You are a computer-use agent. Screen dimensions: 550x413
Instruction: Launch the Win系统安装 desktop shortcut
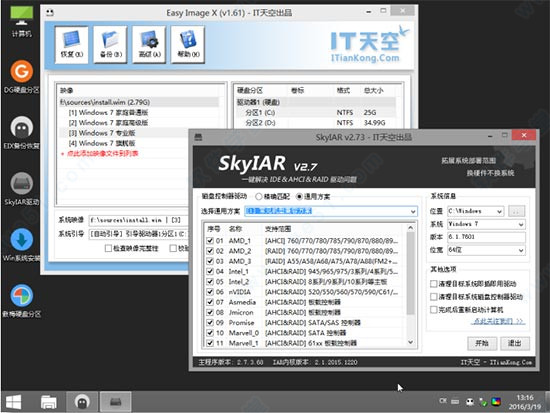[x=21, y=245]
